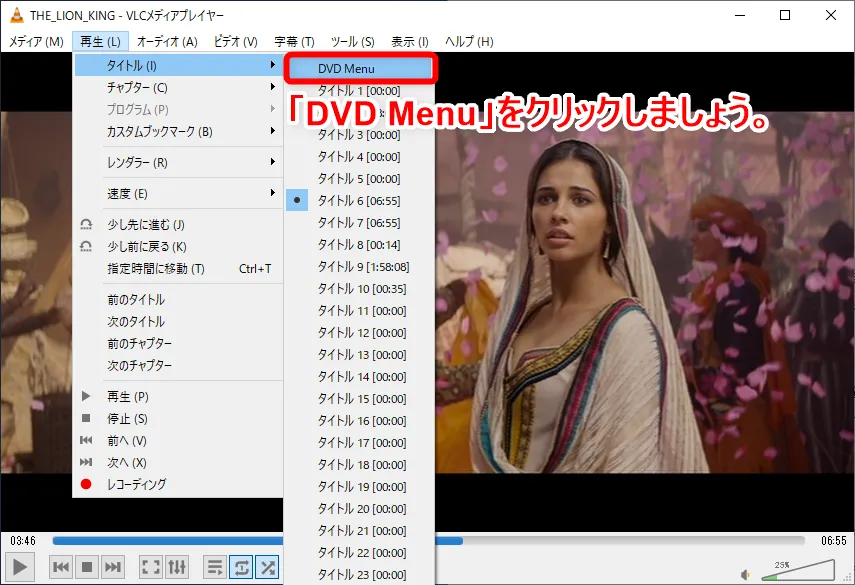Select タイトル 20 [00:00]

359,509
